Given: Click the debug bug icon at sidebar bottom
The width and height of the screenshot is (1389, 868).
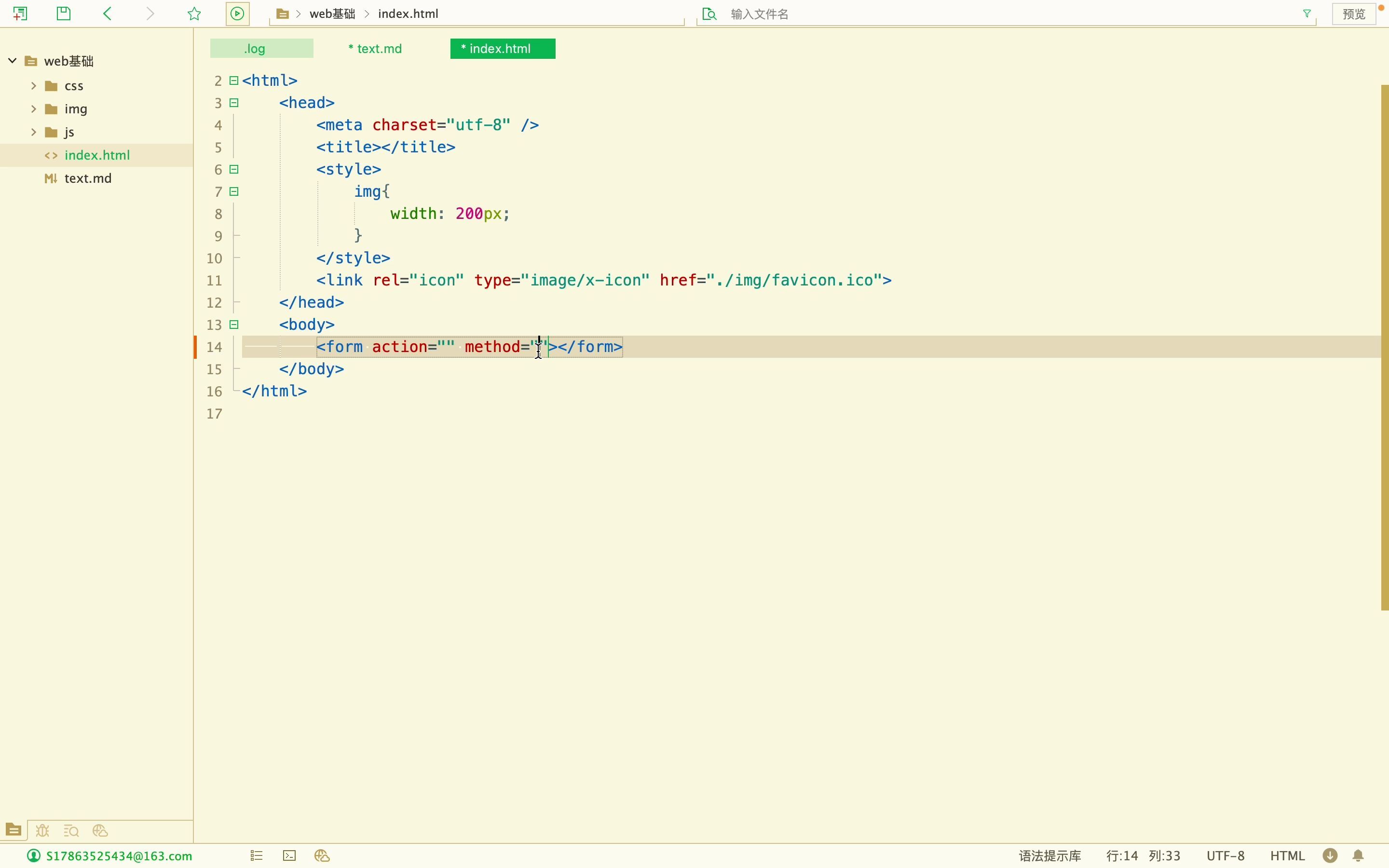Looking at the screenshot, I should 42,831.
